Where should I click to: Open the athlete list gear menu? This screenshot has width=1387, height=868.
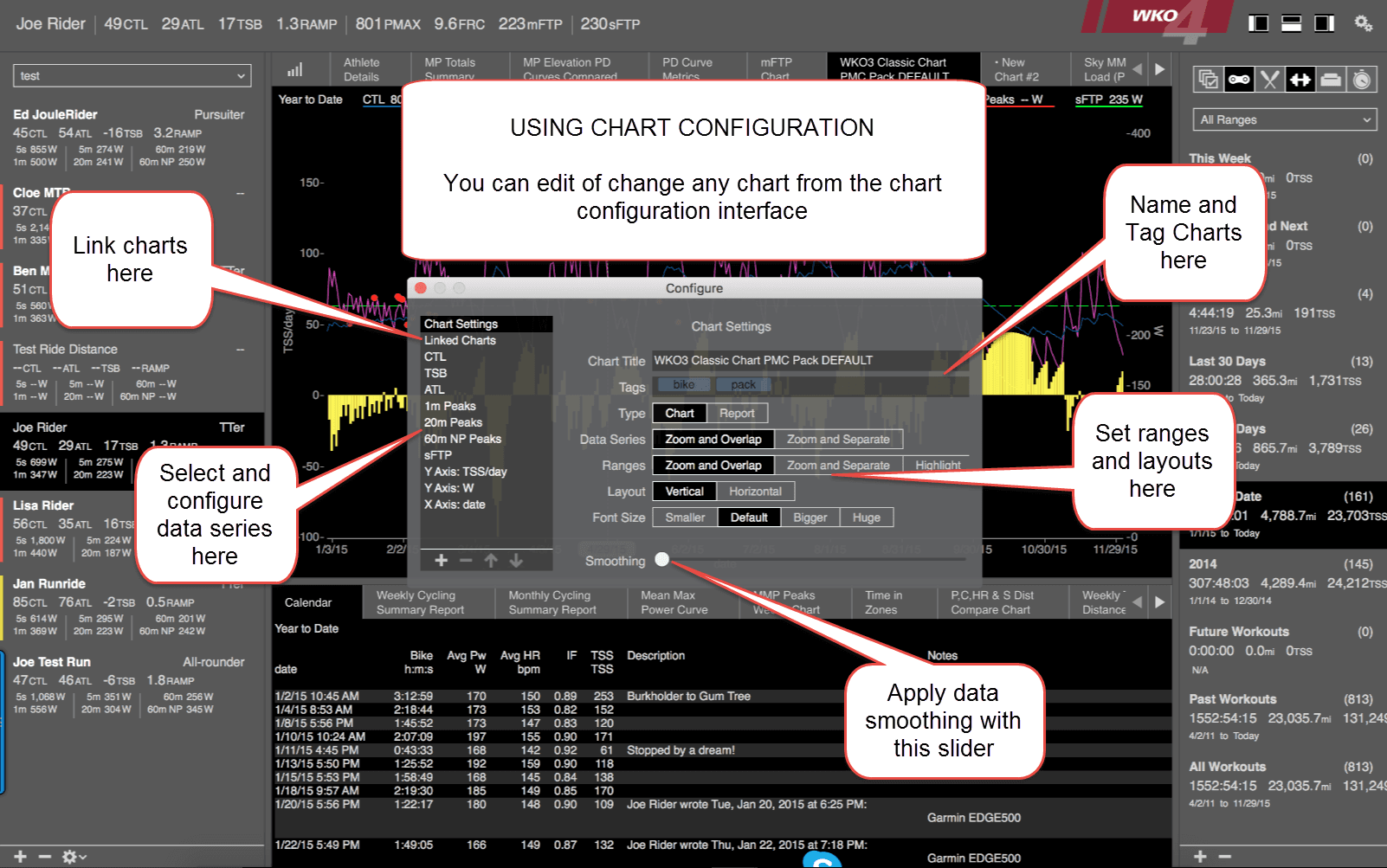(74, 857)
